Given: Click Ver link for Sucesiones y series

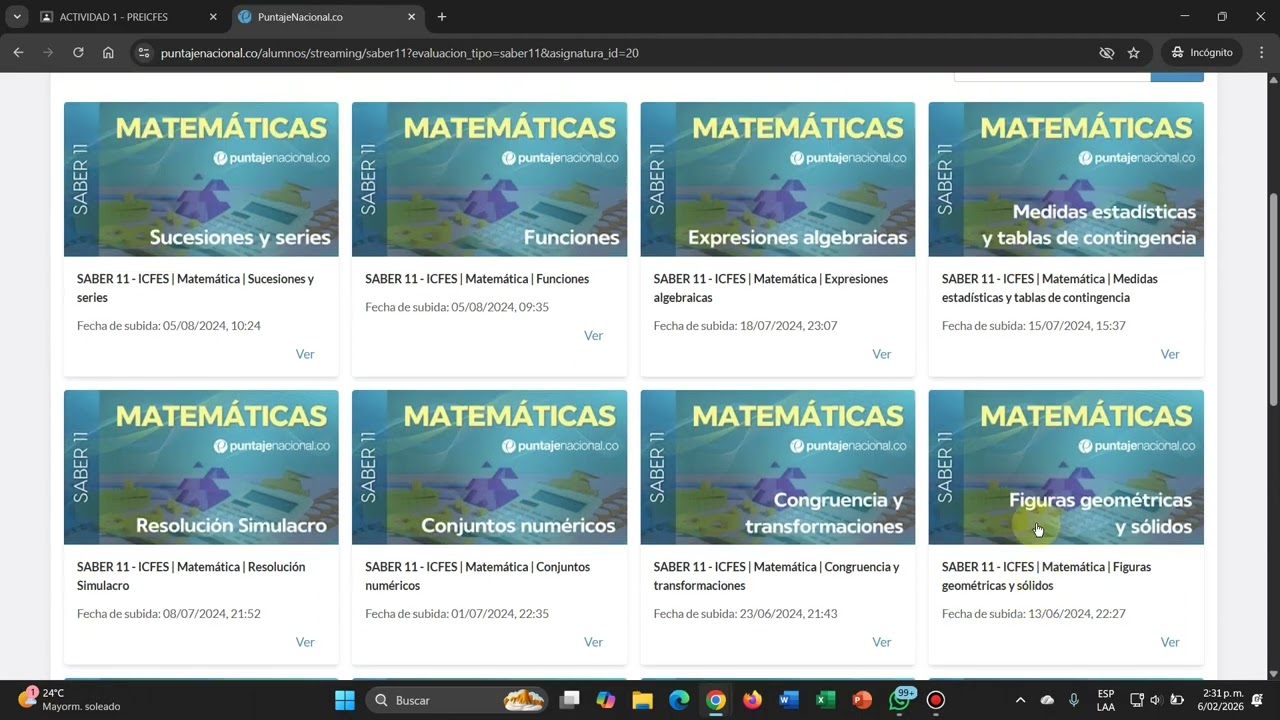Looking at the screenshot, I should [x=305, y=354].
